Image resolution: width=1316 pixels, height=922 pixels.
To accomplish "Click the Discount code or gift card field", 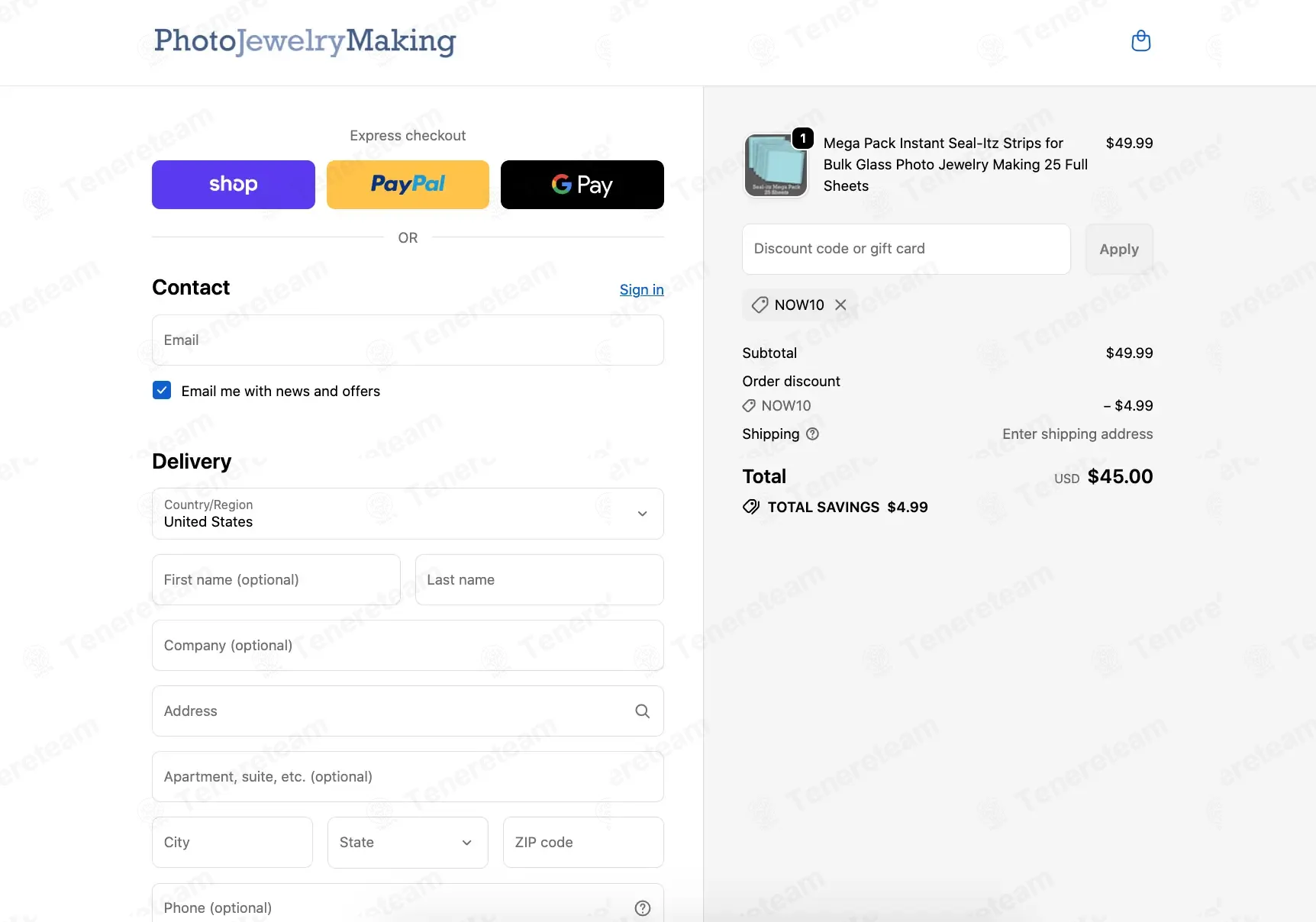I will [x=906, y=249].
